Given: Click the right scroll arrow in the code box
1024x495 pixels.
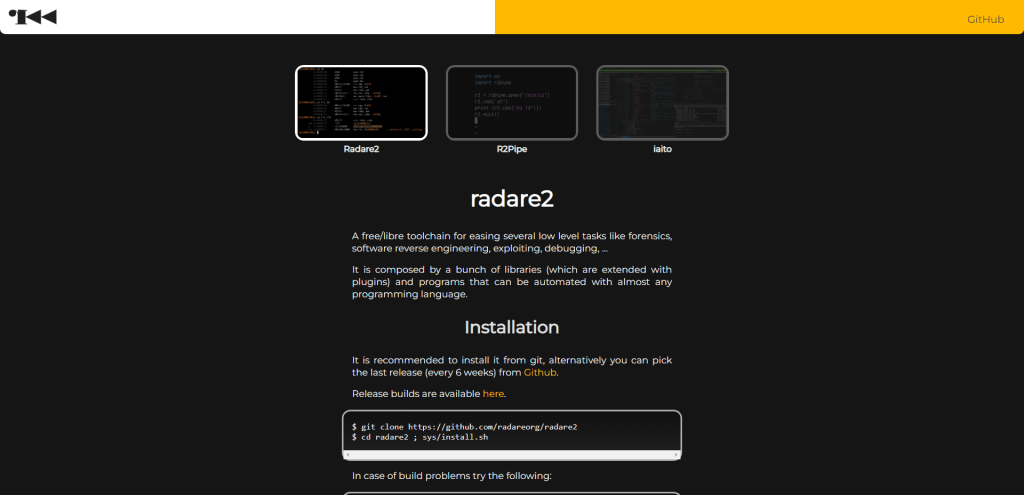Looking at the screenshot, I should [676, 455].
